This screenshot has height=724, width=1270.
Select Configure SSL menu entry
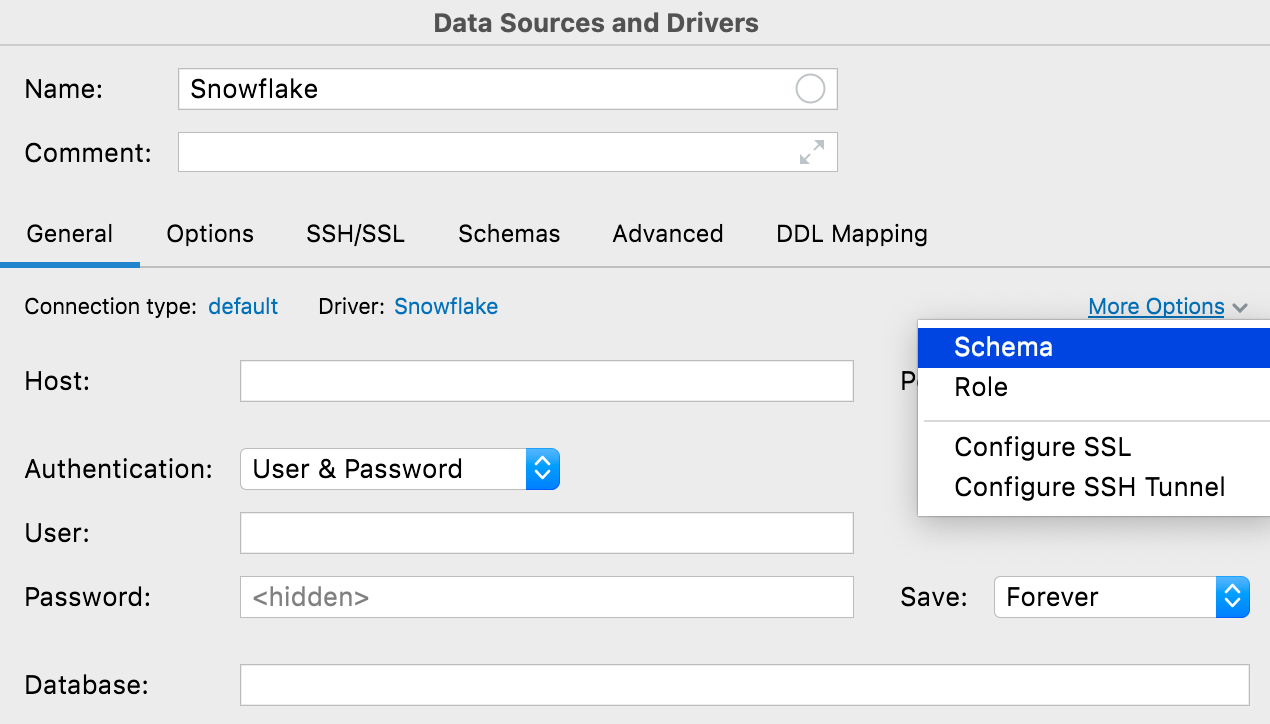tap(1042, 447)
